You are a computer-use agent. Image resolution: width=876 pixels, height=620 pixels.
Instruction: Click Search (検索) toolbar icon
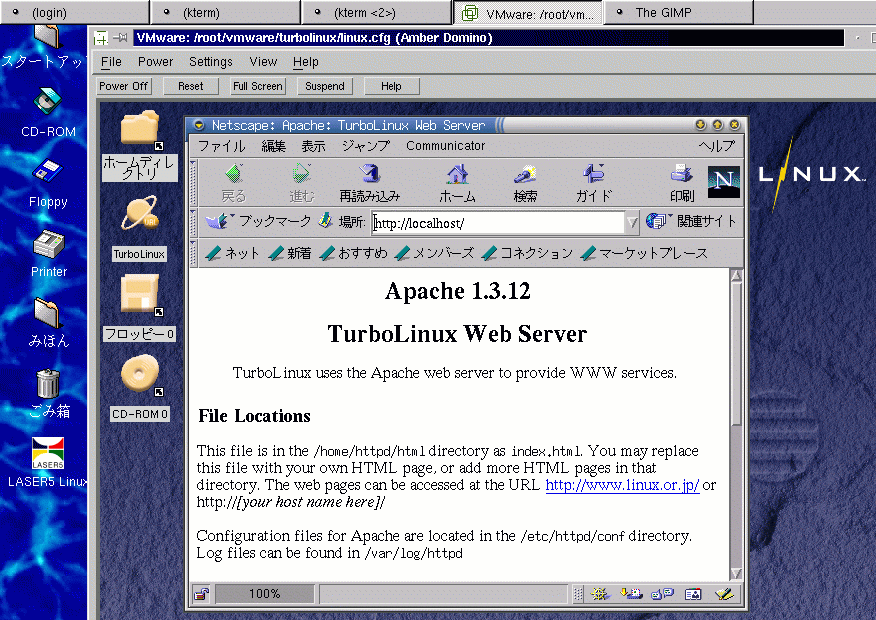(x=525, y=174)
